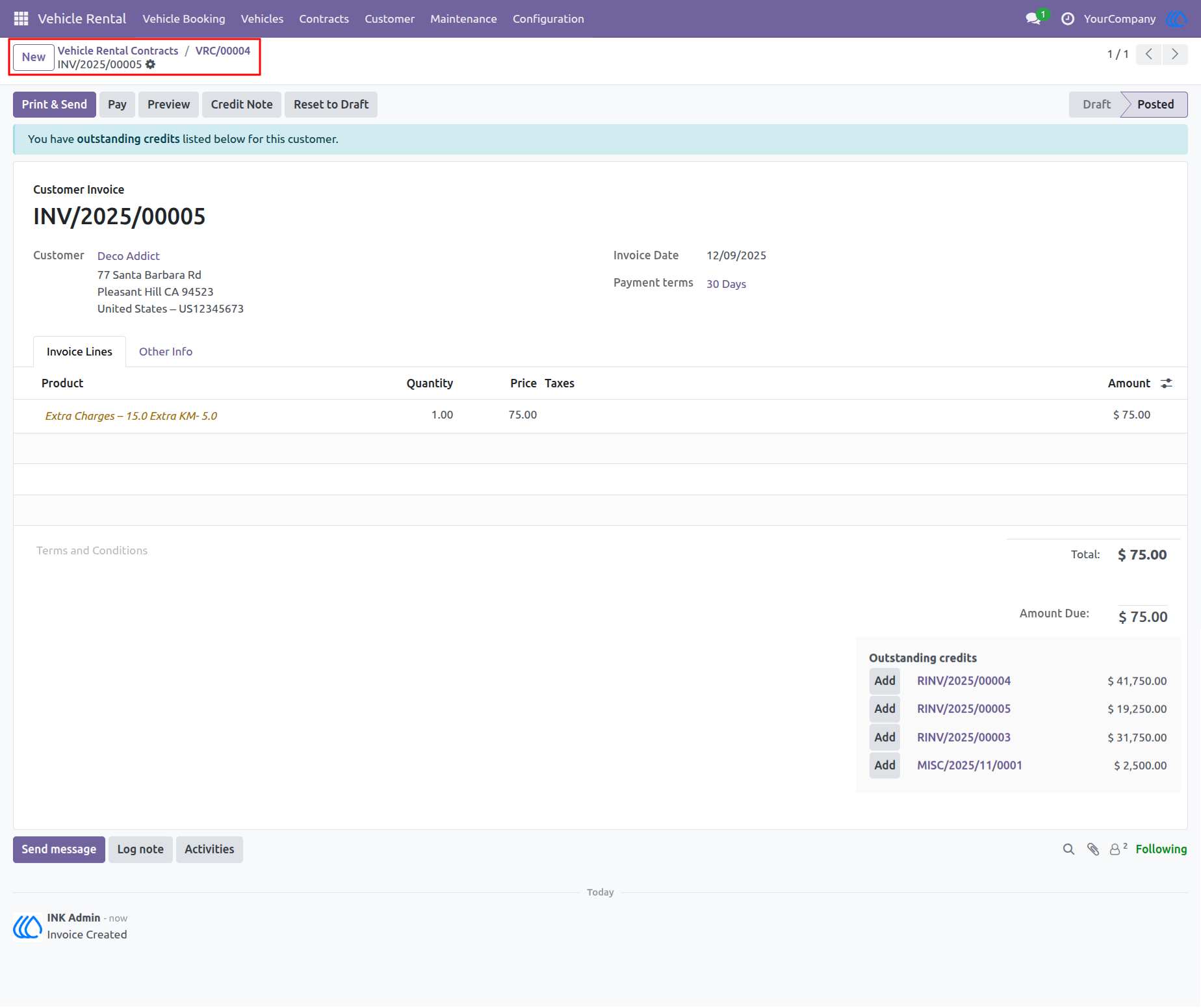1201x1008 pixels.
Task: Add outstanding credit RINV/2025/00004
Action: coord(885,681)
